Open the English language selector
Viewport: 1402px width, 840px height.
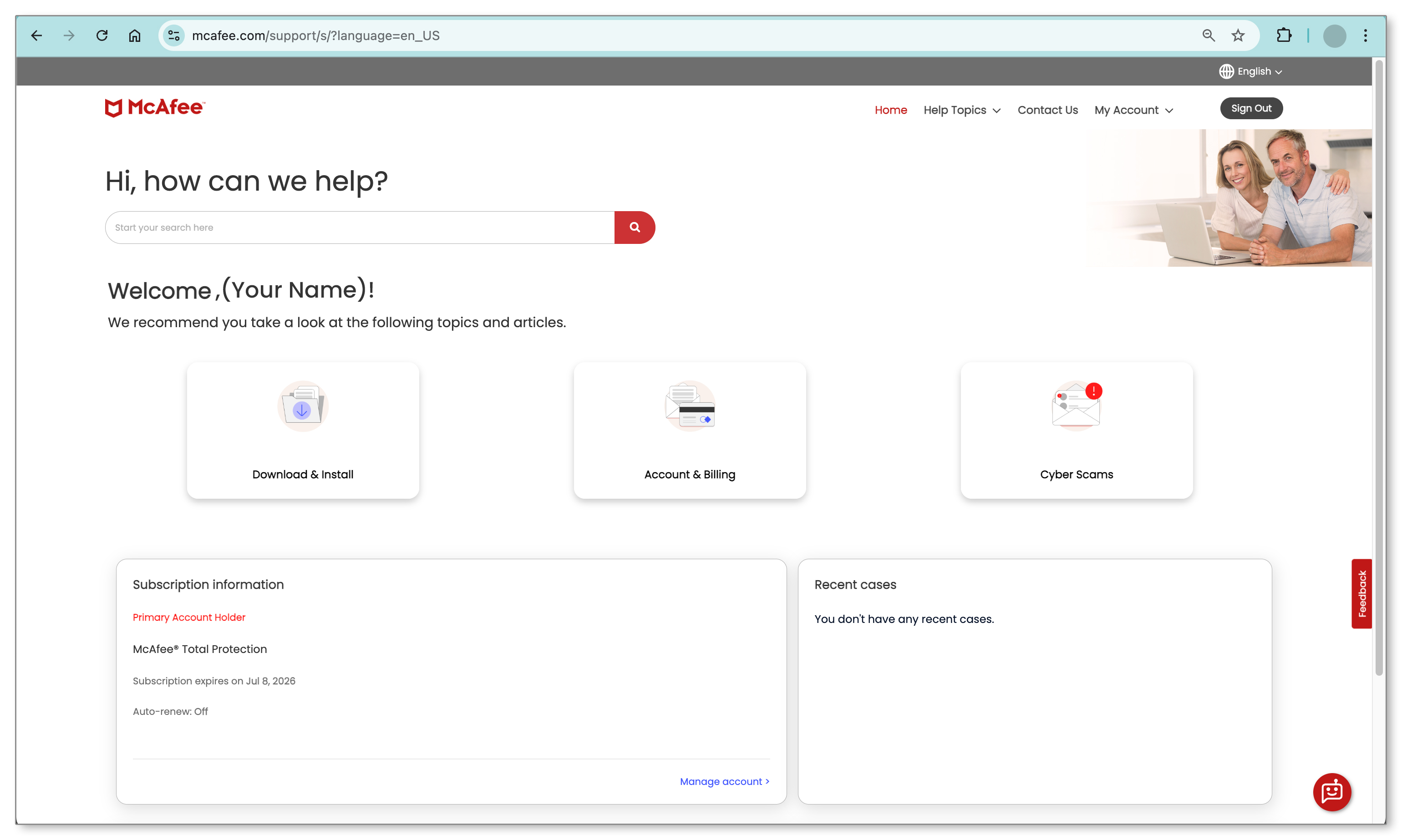[x=1256, y=71]
